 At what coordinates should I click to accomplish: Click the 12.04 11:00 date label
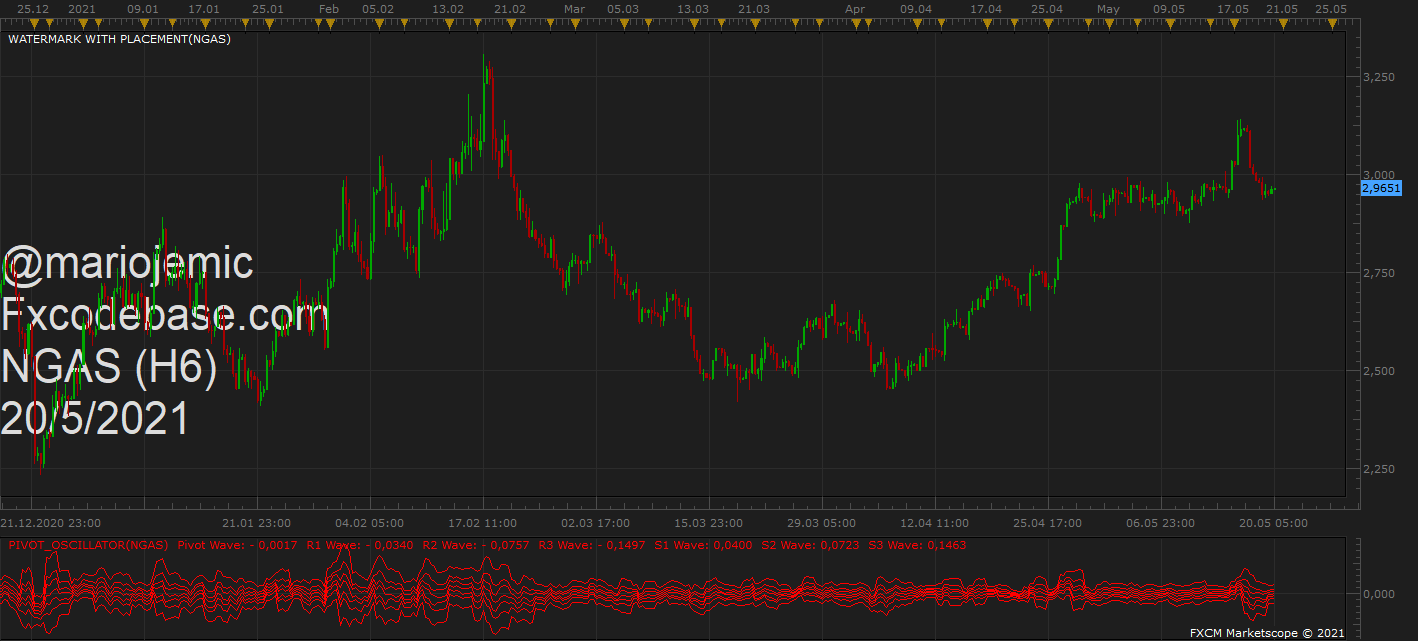(x=935, y=523)
